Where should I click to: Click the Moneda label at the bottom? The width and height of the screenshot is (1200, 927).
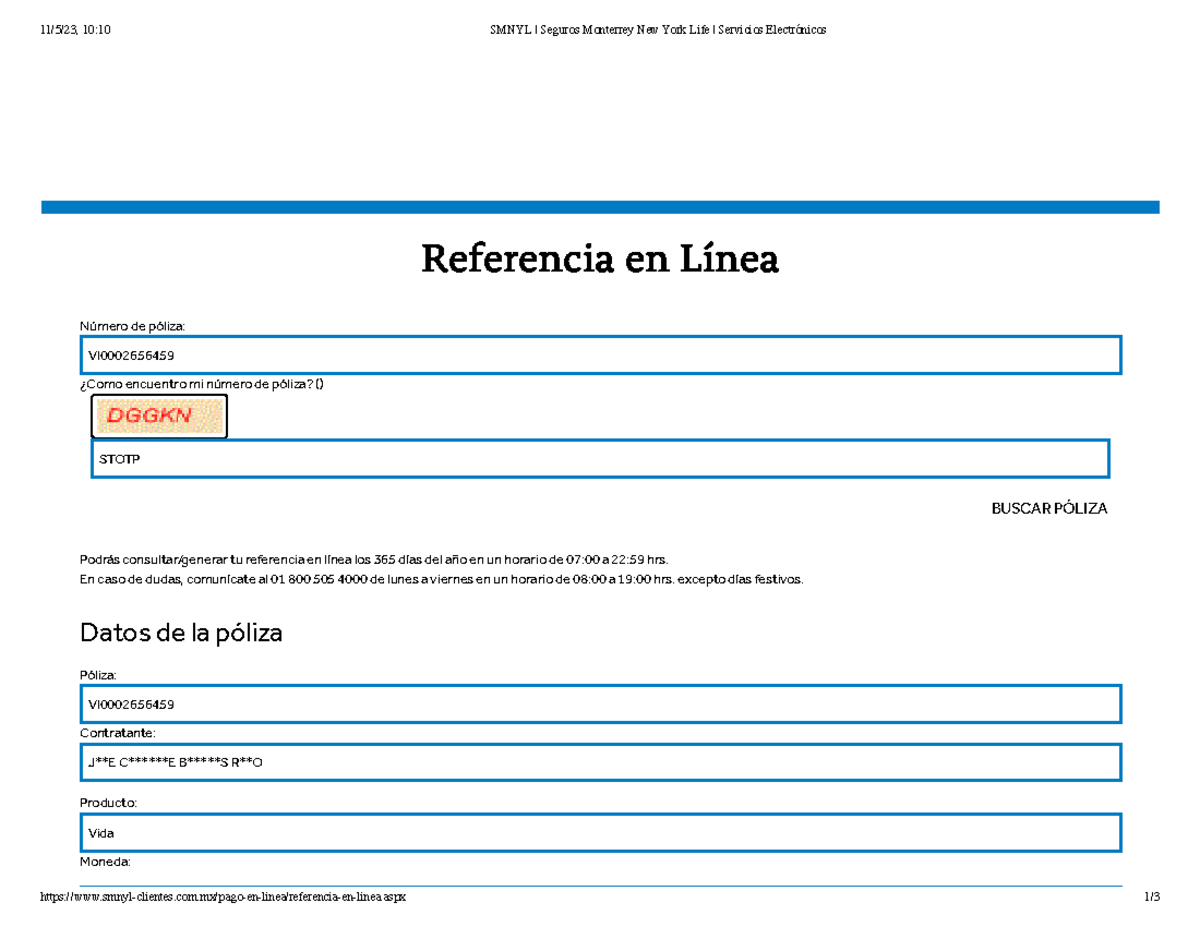pyautogui.click(x=104, y=861)
